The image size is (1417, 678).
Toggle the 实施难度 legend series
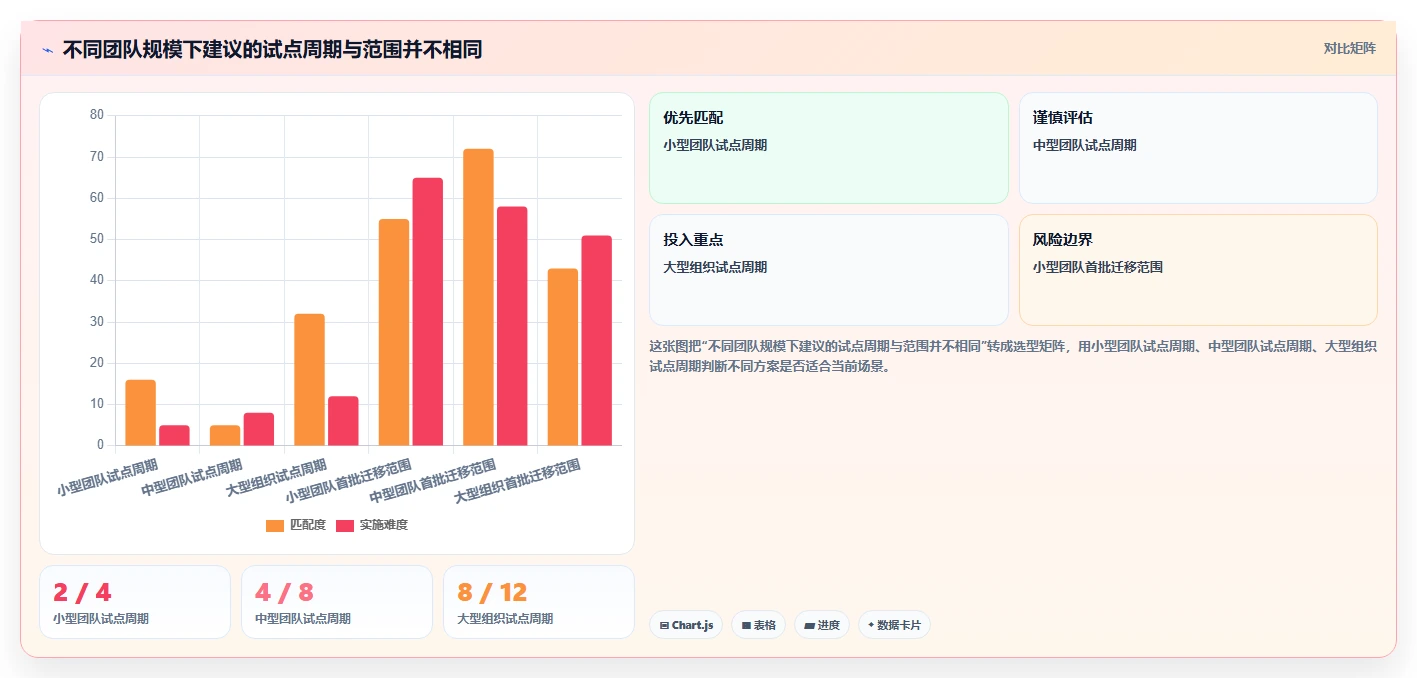(372, 525)
